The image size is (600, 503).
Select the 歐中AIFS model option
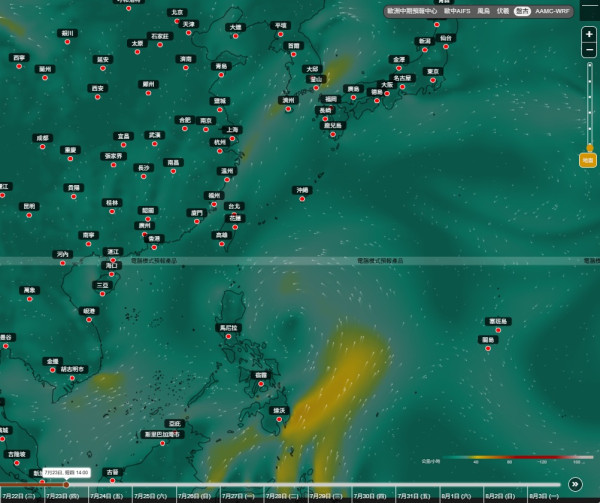coord(457,11)
